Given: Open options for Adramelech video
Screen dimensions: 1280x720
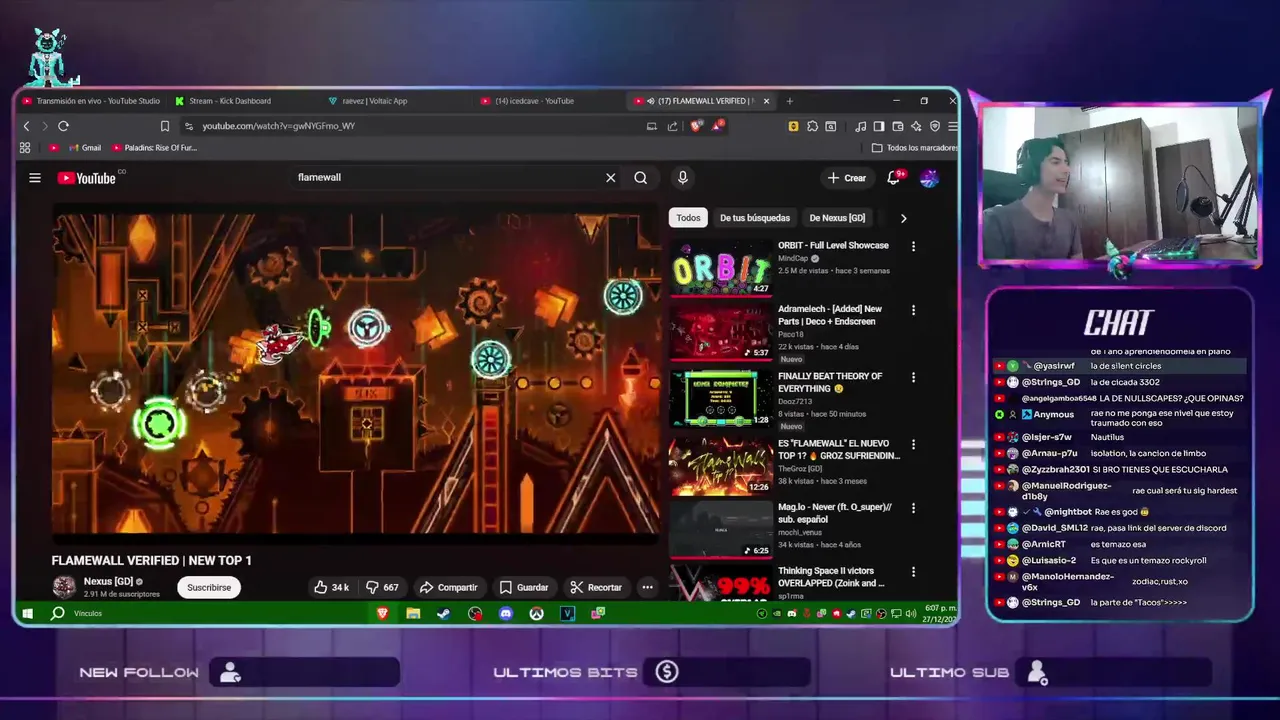Looking at the screenshot, I should point(913,310).
